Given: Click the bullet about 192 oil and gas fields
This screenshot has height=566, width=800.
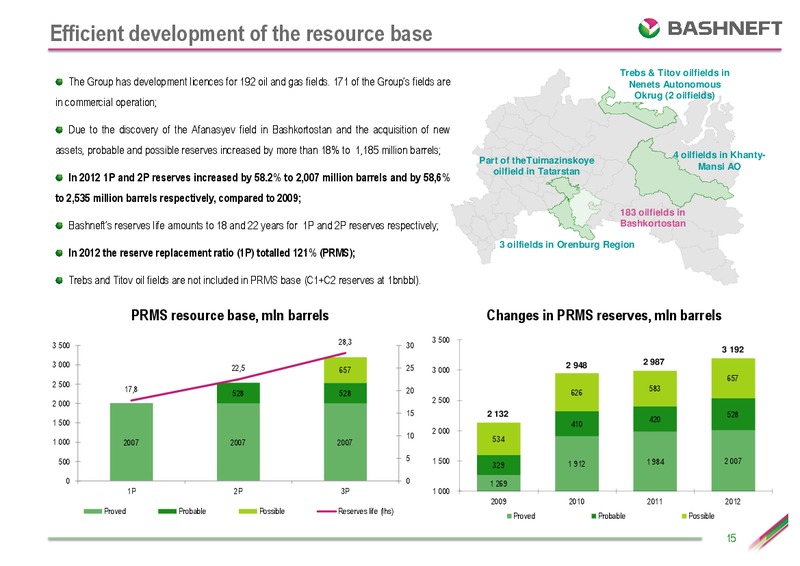Looking at the screenshot, I should point(253,92).
